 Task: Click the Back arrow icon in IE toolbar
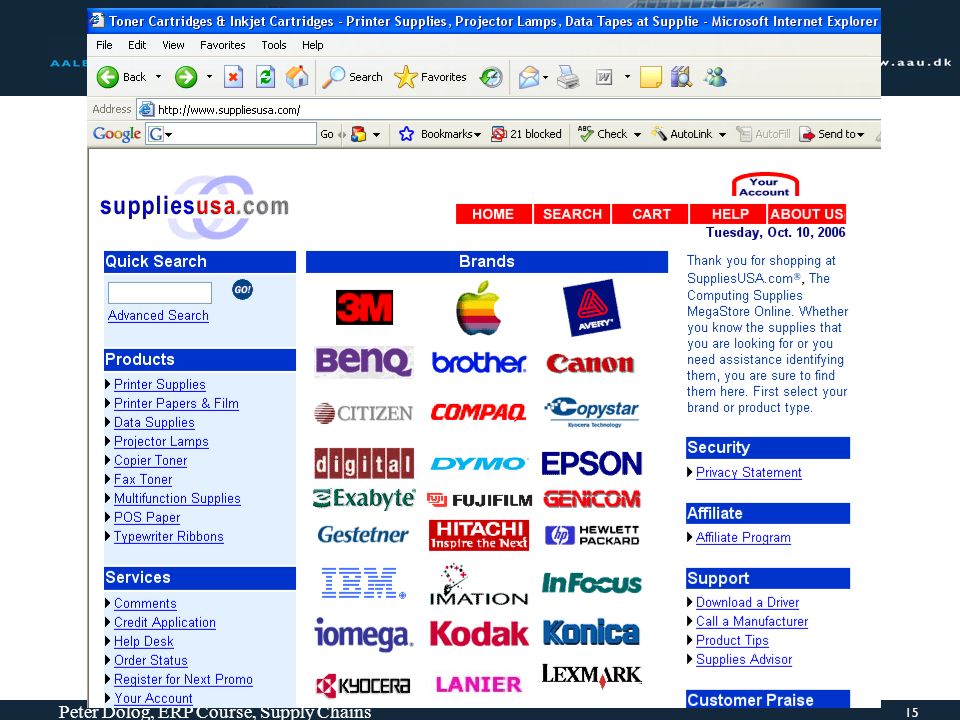(108, 77)
